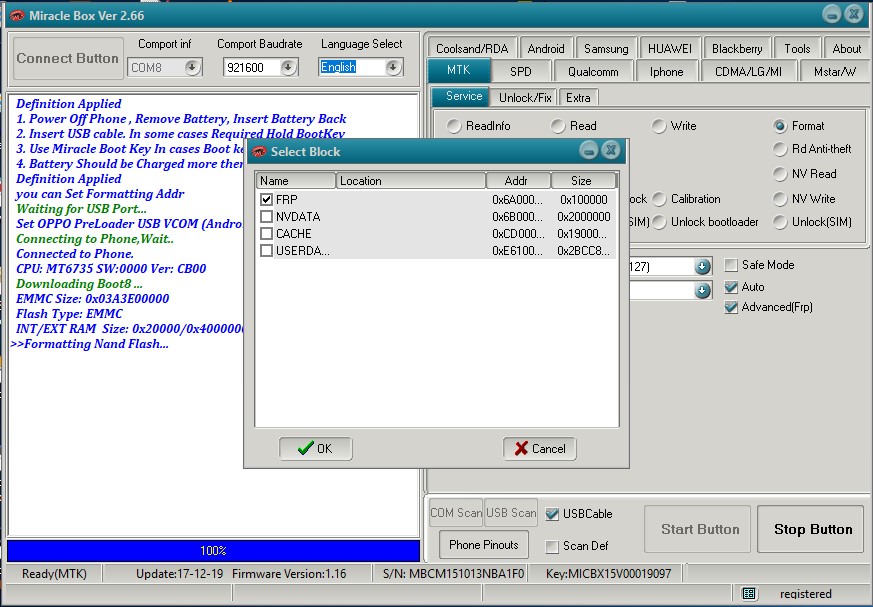Open the Tools tab
This screenshot has height=607, width=873.
point(797,48)
